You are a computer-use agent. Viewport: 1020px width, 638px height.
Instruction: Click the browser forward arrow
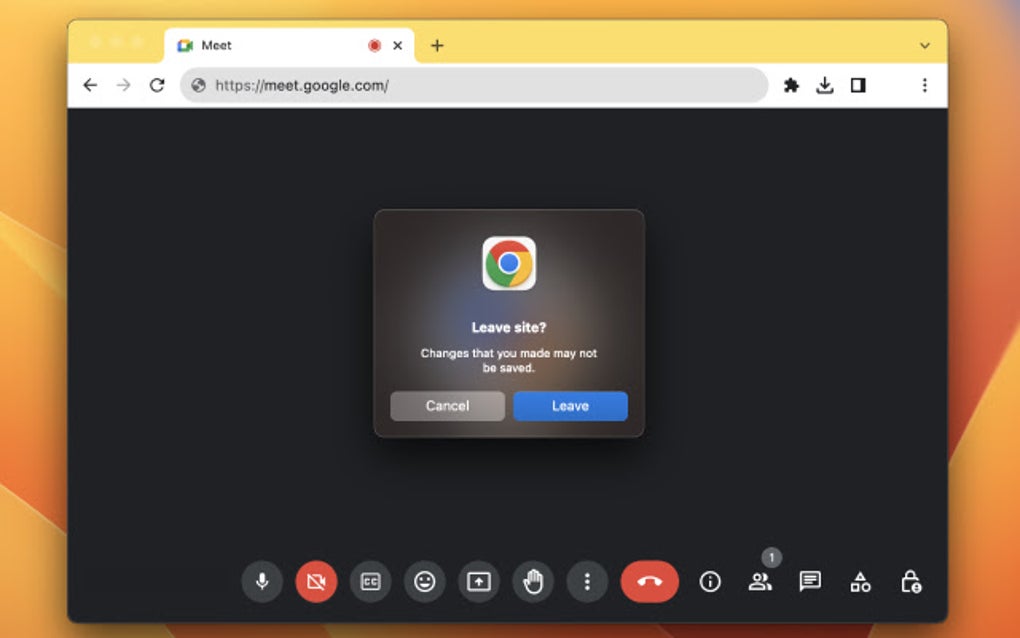(x=124, y=85)
